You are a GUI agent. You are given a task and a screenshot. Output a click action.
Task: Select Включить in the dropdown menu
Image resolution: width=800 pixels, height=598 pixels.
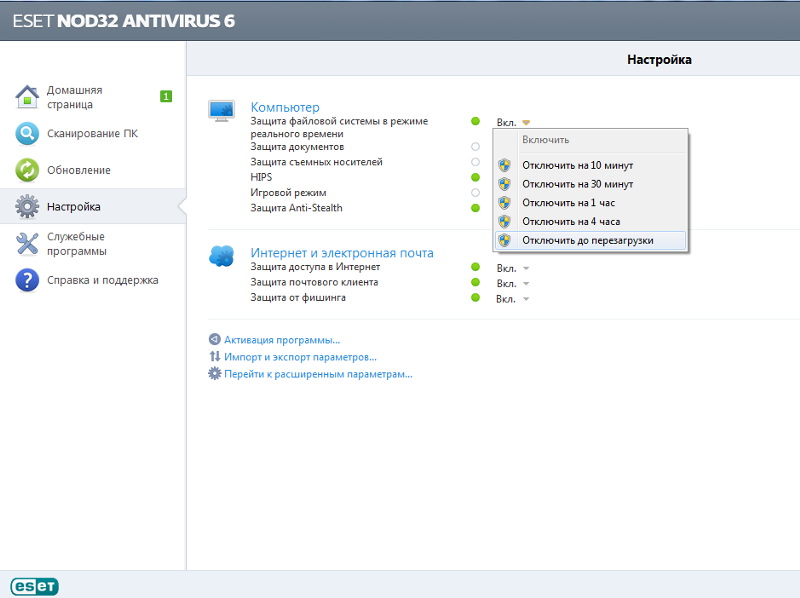pos(590,140)
